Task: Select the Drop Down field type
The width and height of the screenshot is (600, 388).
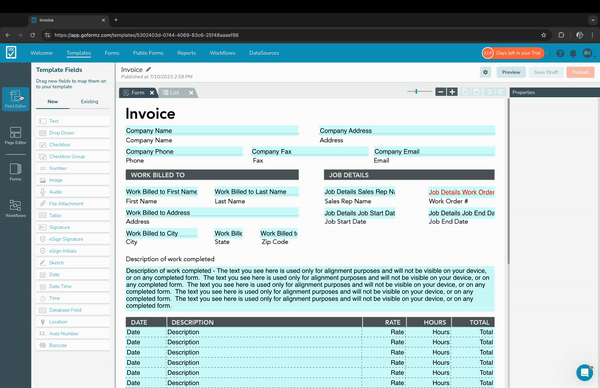Action: click(x=73, y=133)
